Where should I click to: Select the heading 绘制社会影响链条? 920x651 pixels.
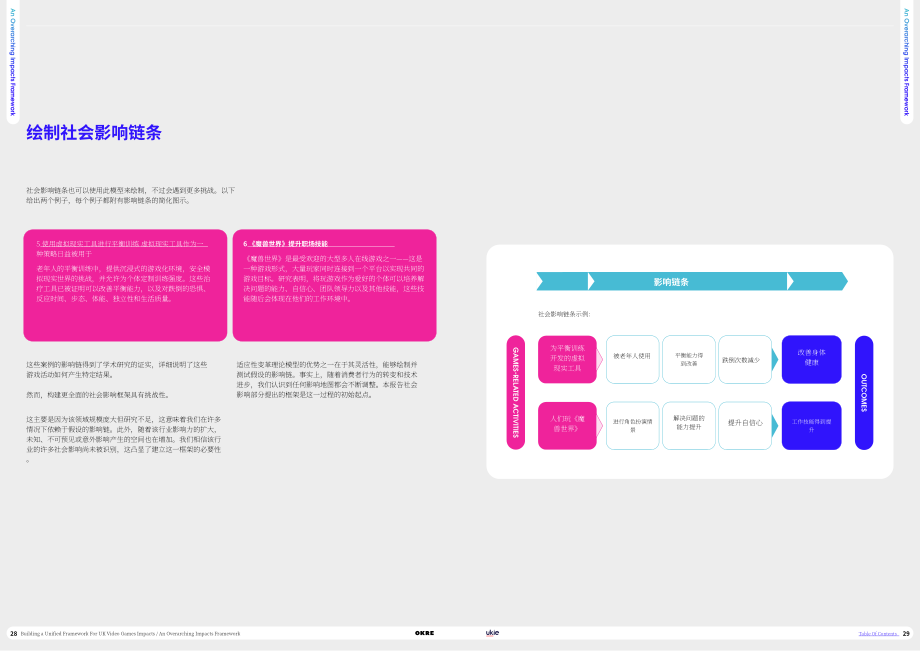point(94,133)
